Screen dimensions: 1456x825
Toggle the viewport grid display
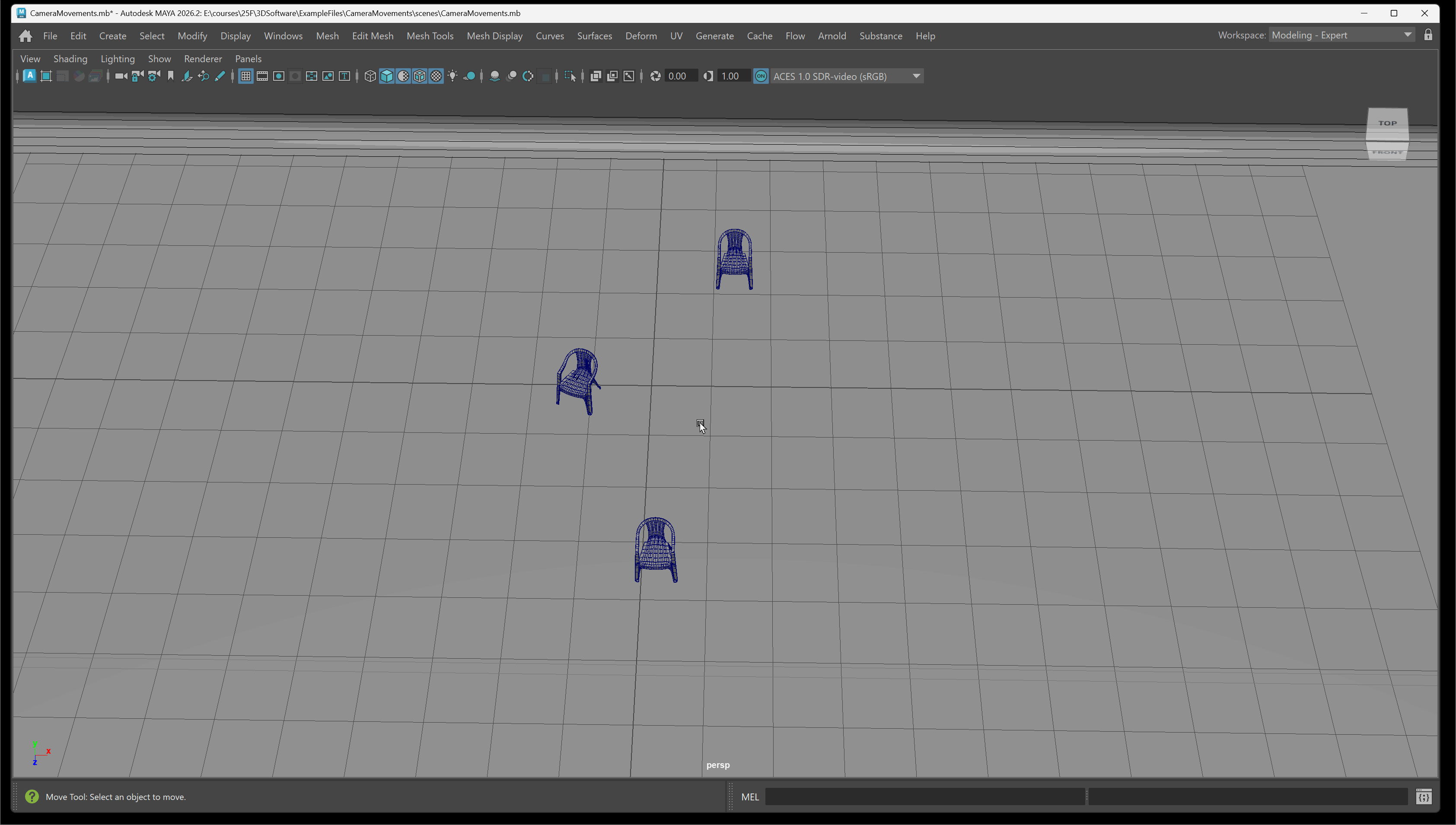[x=245, y=76]
